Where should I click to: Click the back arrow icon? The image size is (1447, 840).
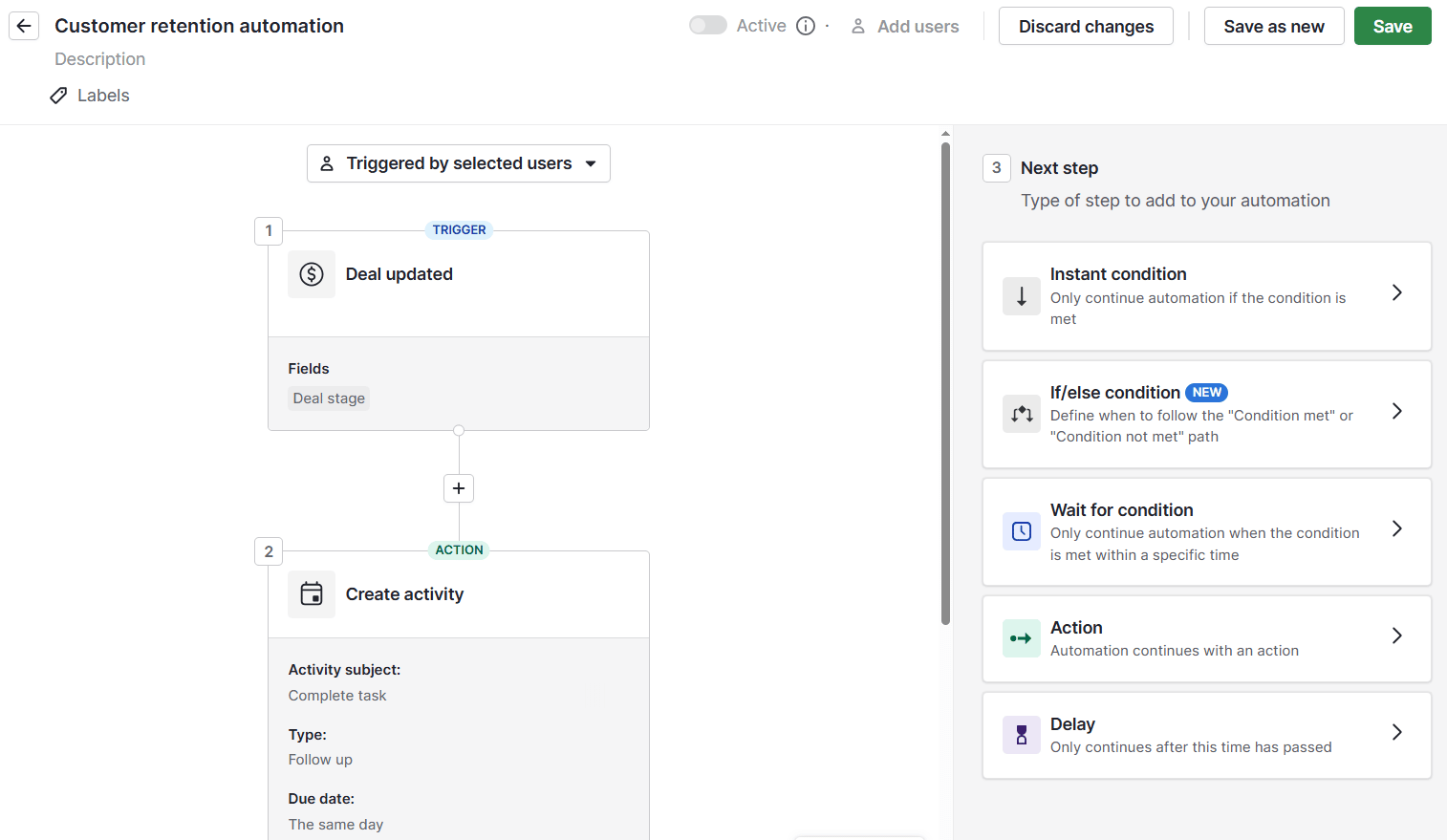click(24, 26)
